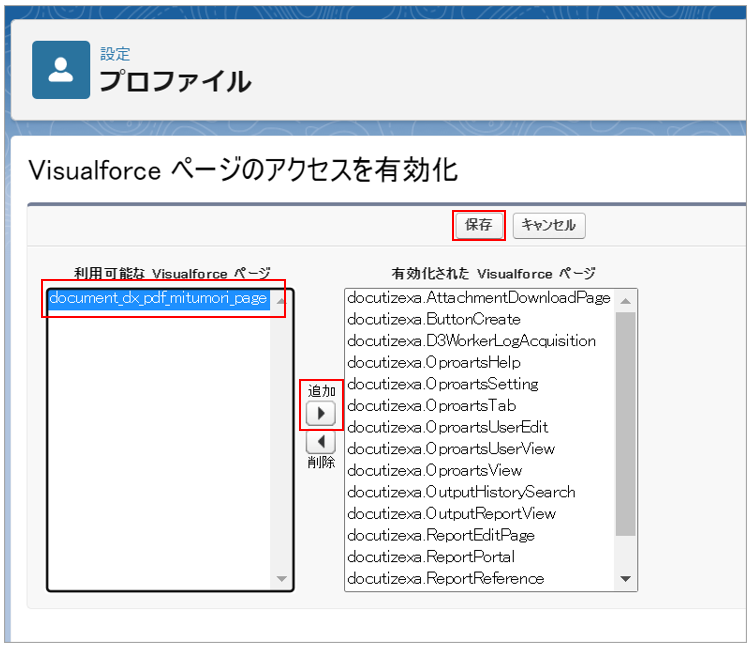Choose docutizexa.D3WorkerLogAcquisition item
Viewport: 749px width, 645px height.
(x=471, y=341)
